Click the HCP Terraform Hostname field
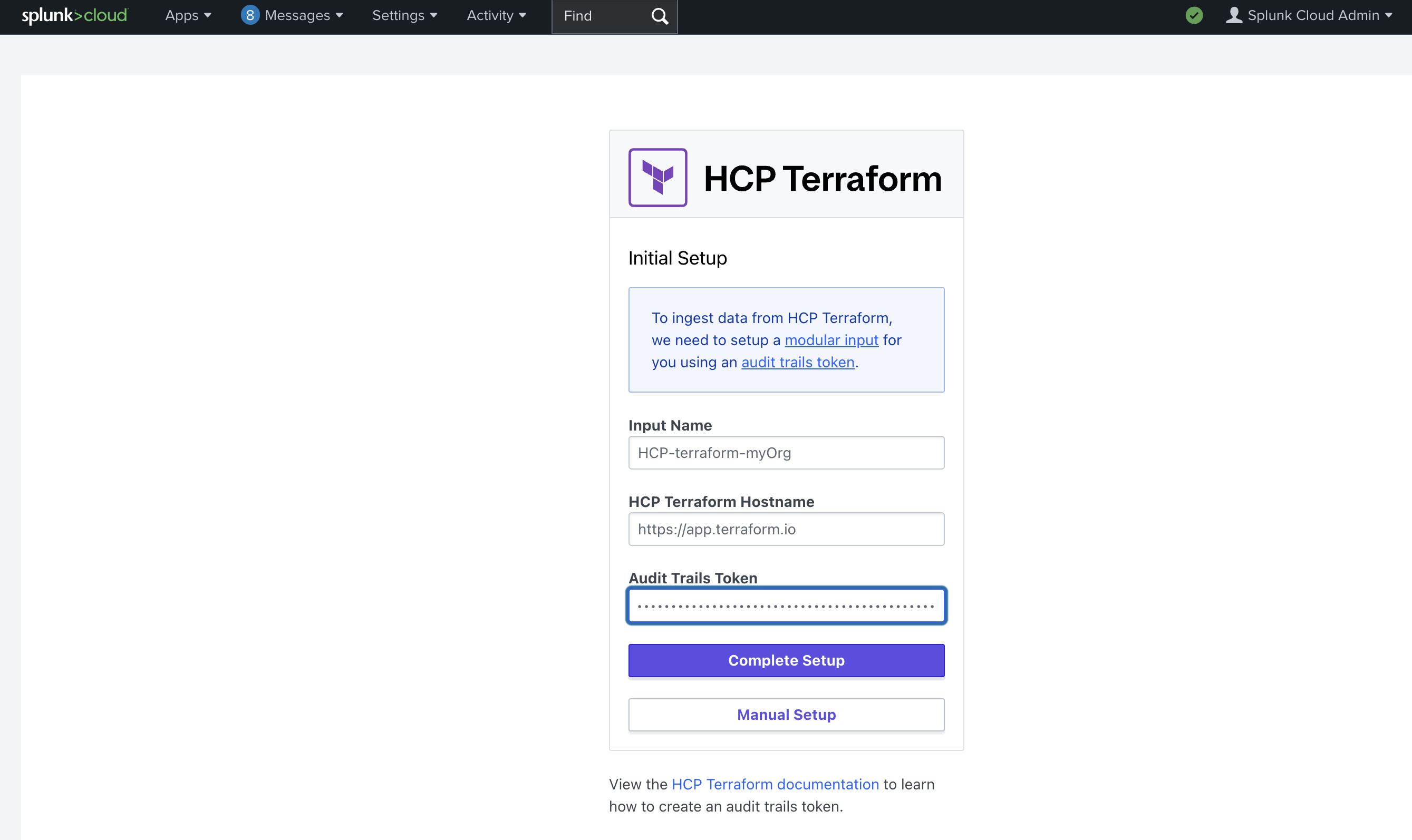Image resolution: width=1412 pixels, height=840 pixels. 786,529
